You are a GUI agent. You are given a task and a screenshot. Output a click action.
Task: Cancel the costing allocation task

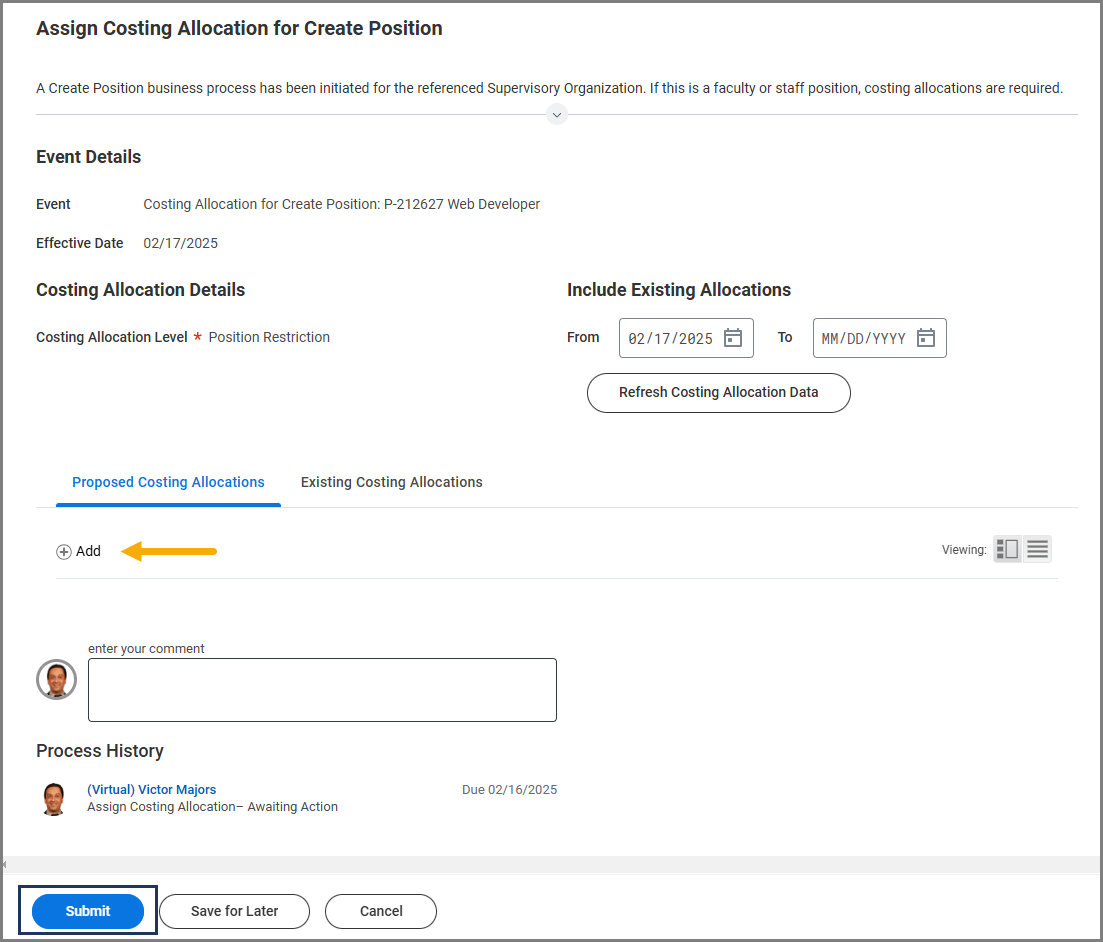tap(381, 911)
